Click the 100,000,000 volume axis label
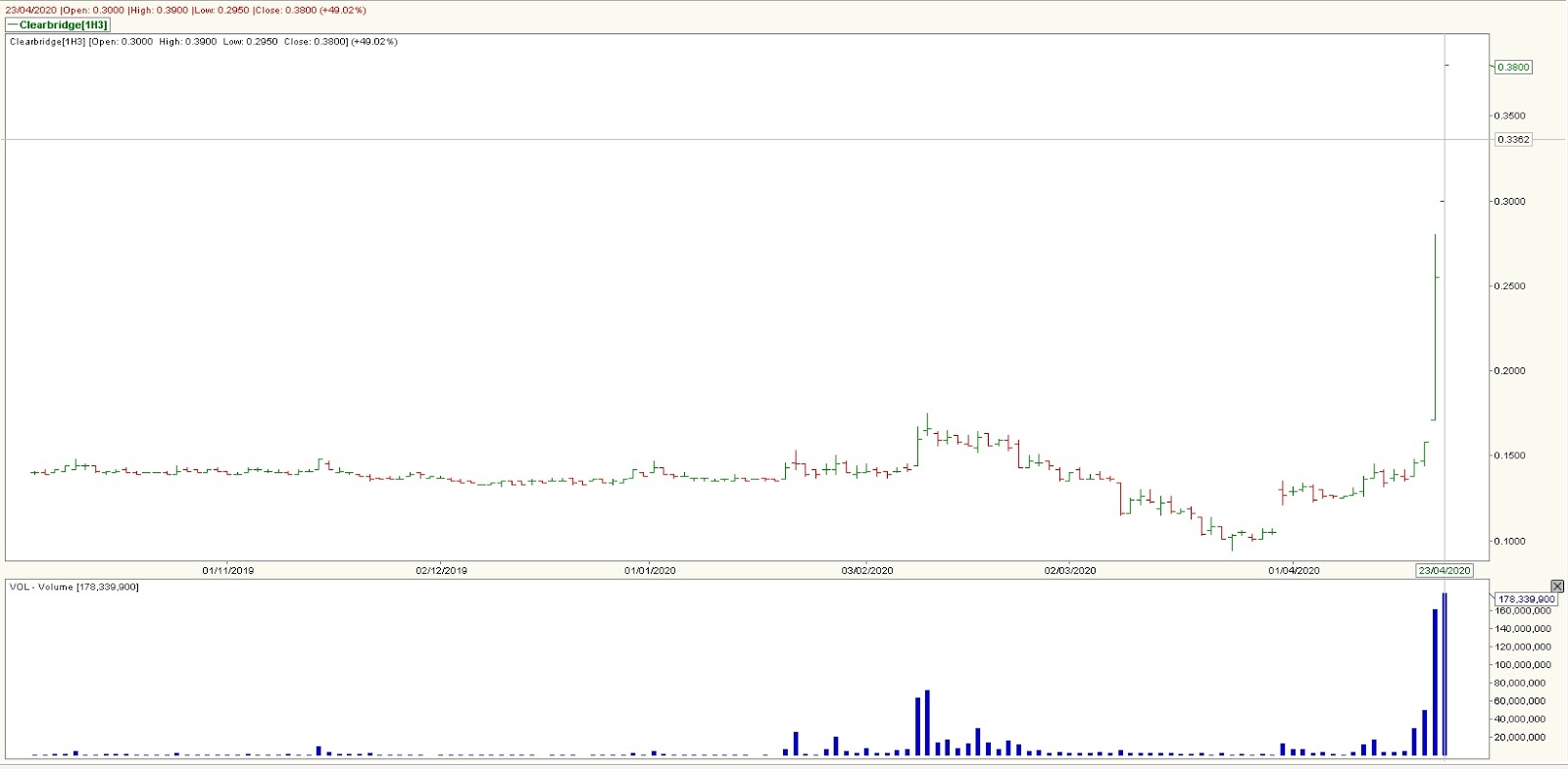 click(x=1523, y=664)
